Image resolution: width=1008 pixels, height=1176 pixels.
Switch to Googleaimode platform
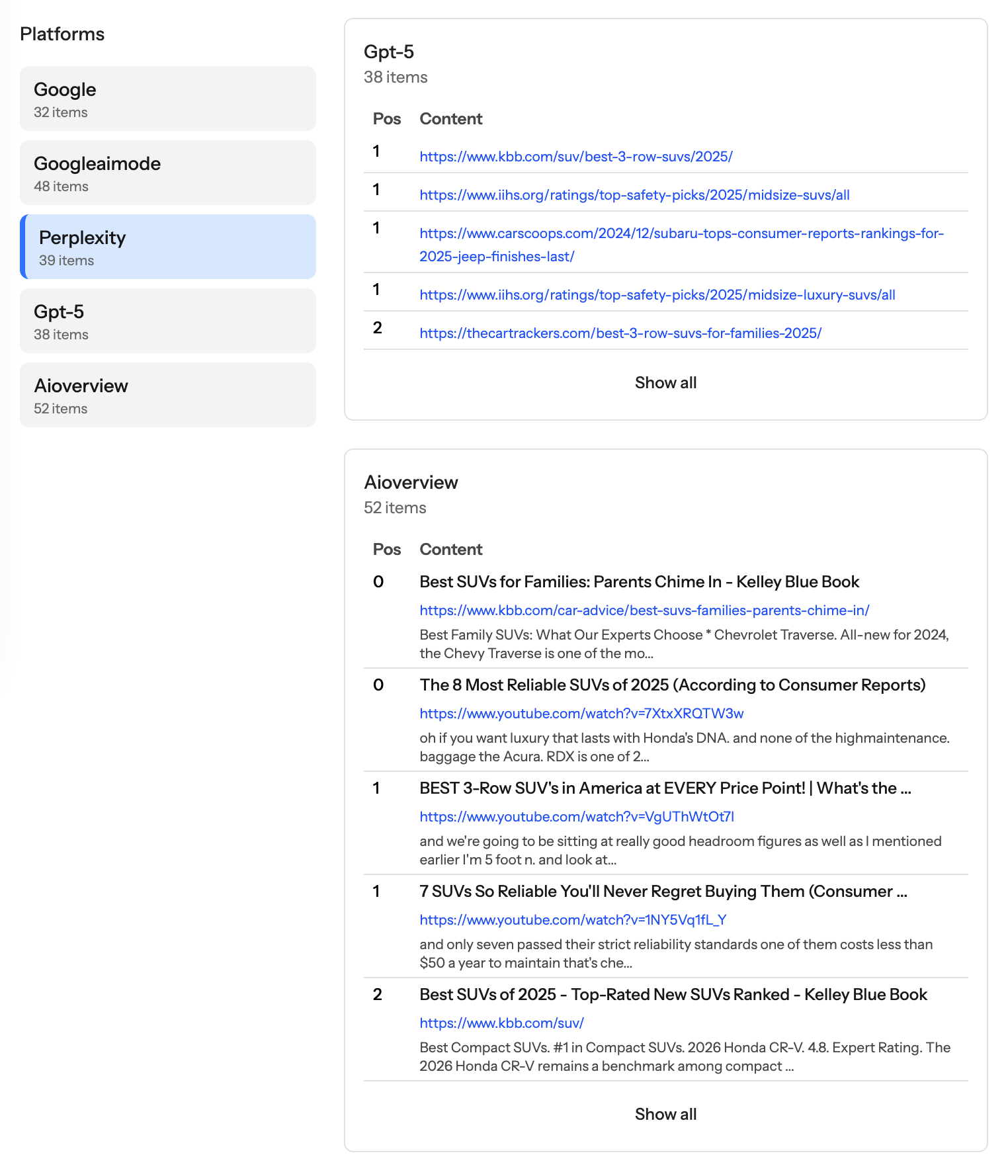coord(167,173)
